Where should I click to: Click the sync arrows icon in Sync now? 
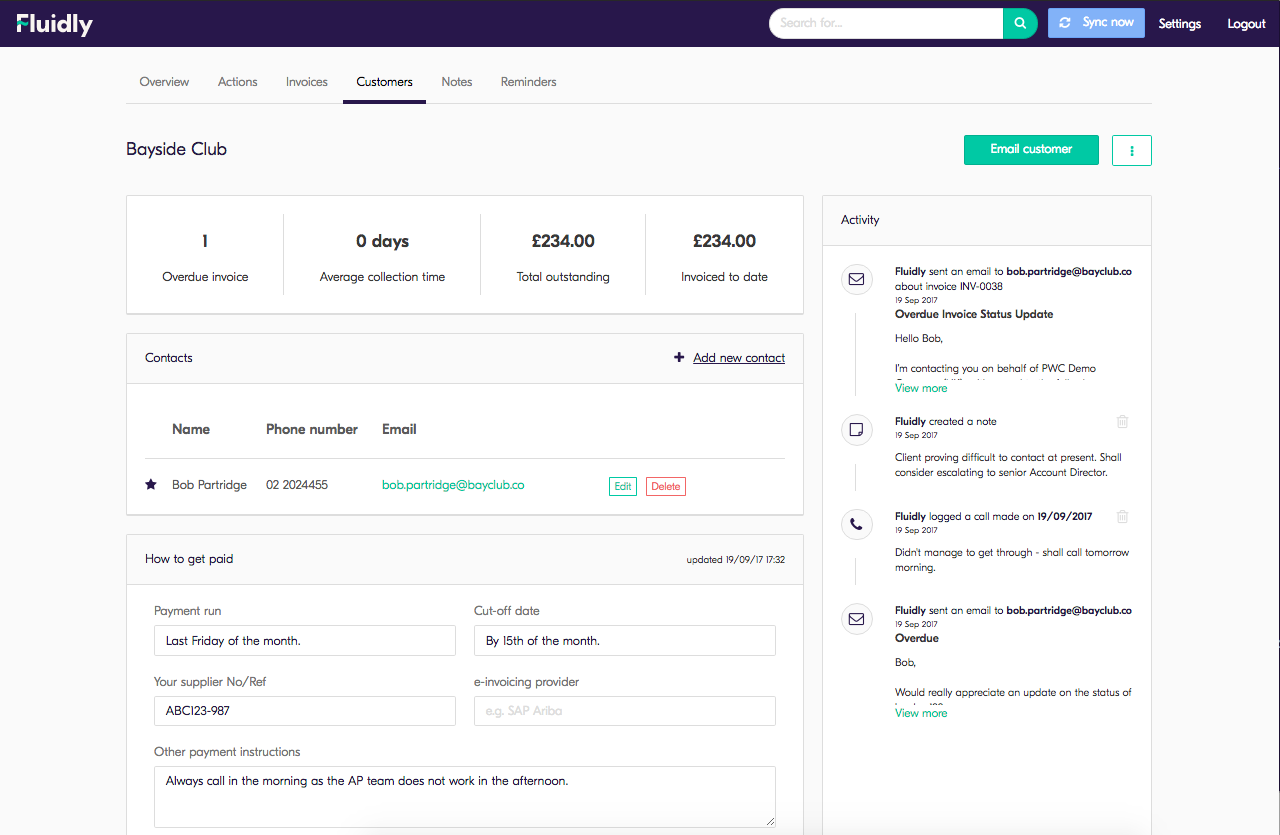click(1064, 22)
